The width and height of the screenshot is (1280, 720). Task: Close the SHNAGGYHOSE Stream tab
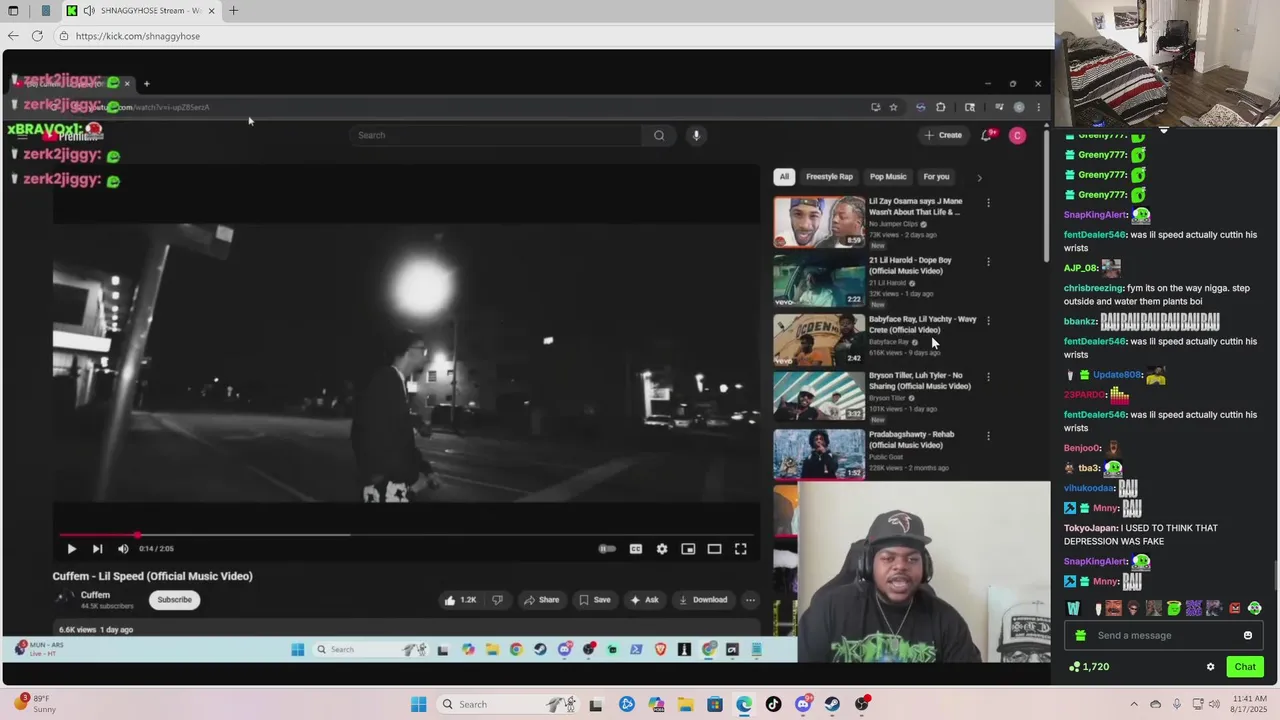pos(211,11)
